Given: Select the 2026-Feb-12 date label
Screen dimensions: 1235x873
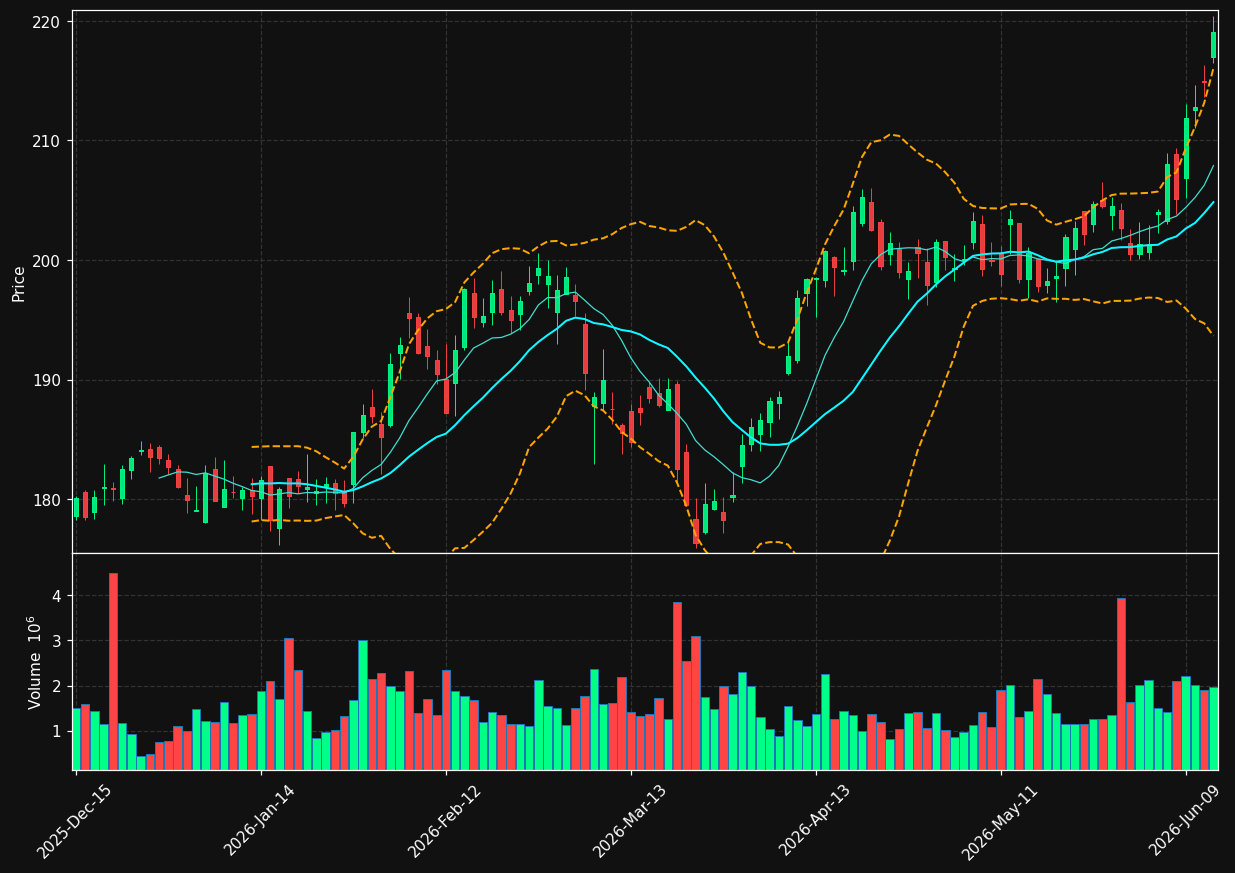Looking at the screenshot, I should pyautogui.click(x=445, y=821).
